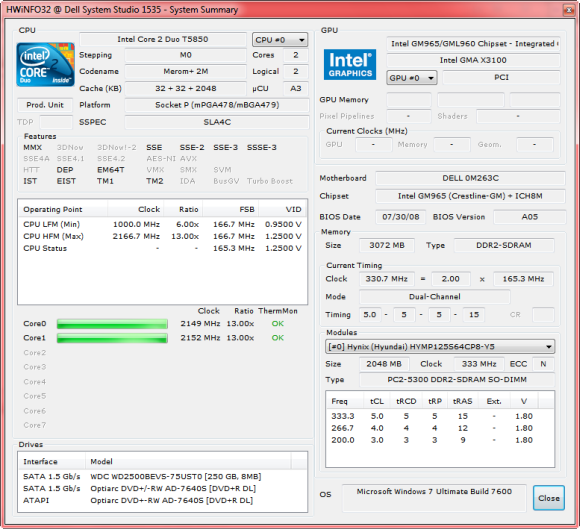Click the memory multiplier 2.00 field
The width and height of the screenshot is (580, 529).
(x=451, y=279)
